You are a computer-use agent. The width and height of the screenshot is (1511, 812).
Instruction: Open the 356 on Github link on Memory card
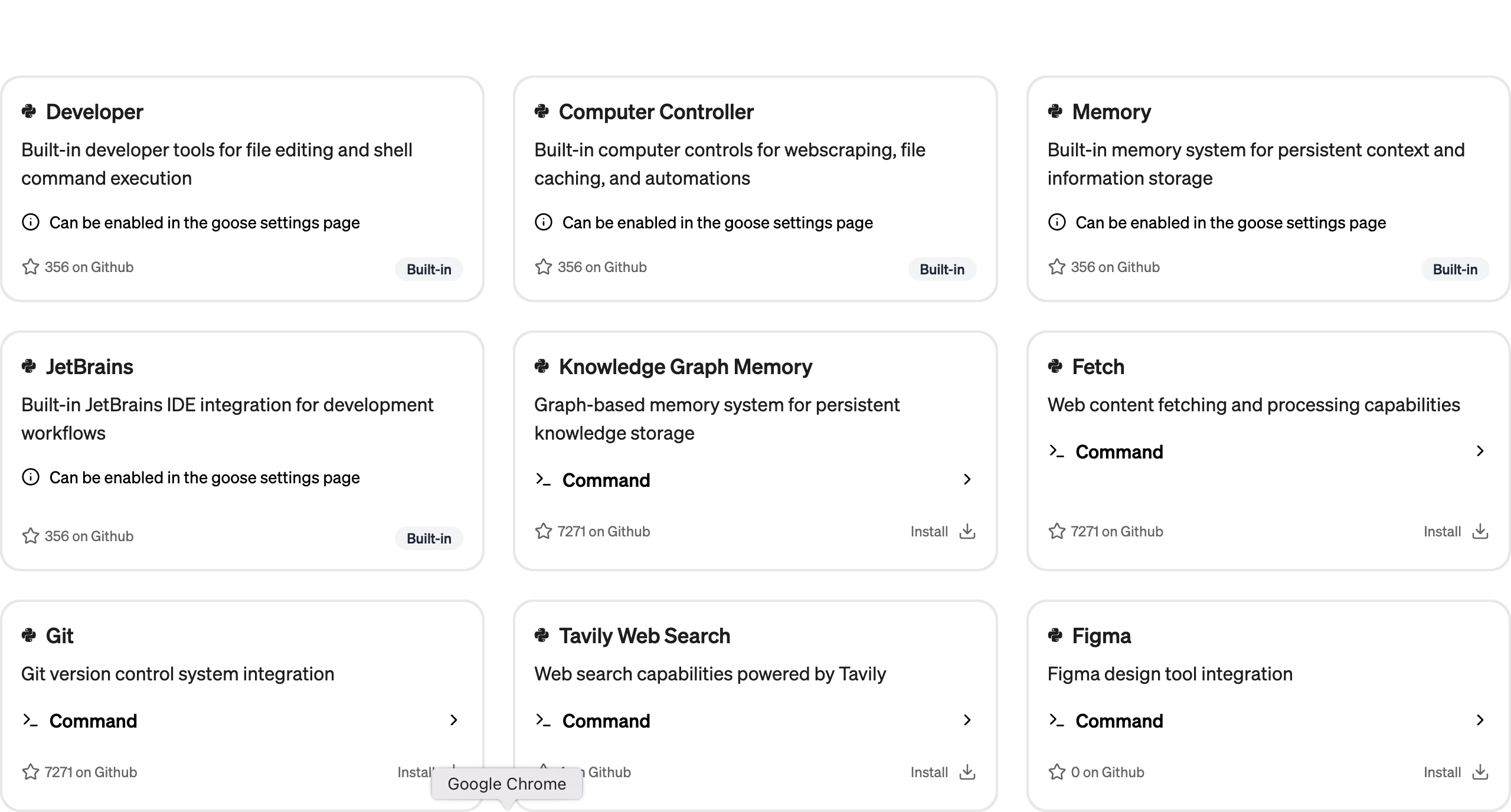pos(1115,267)
